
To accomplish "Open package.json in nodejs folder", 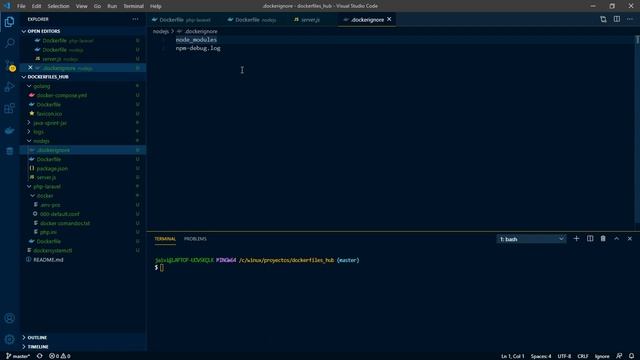I will 83,168.
